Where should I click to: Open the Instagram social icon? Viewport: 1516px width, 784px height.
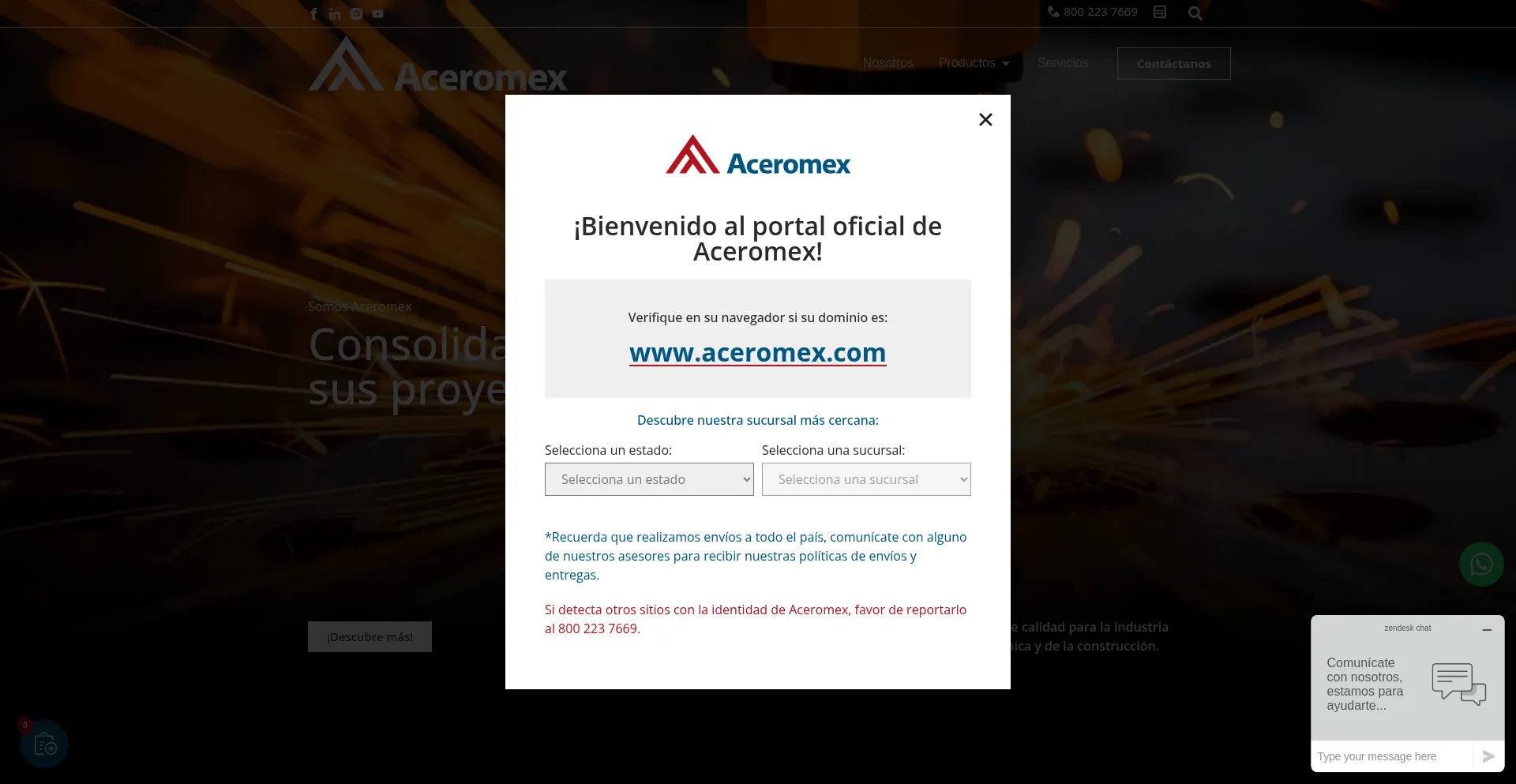[356, 13]
